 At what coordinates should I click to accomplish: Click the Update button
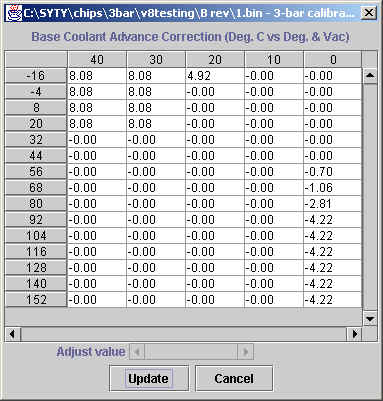click(149, 378)
